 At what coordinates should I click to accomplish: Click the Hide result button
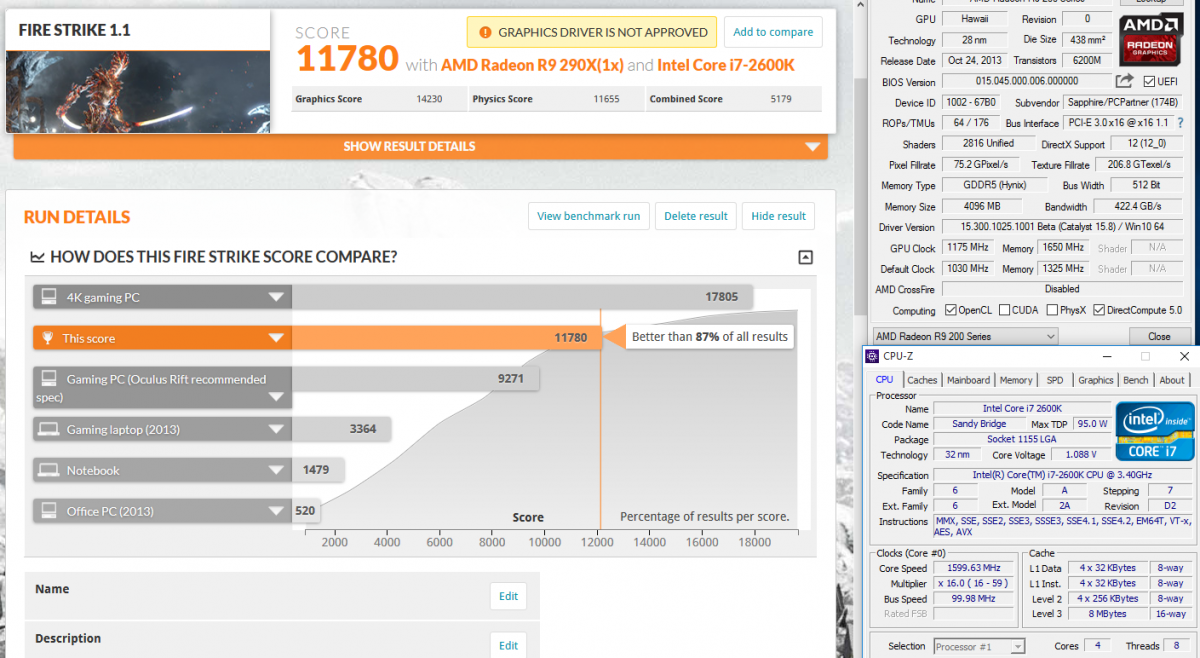(778, 216)
